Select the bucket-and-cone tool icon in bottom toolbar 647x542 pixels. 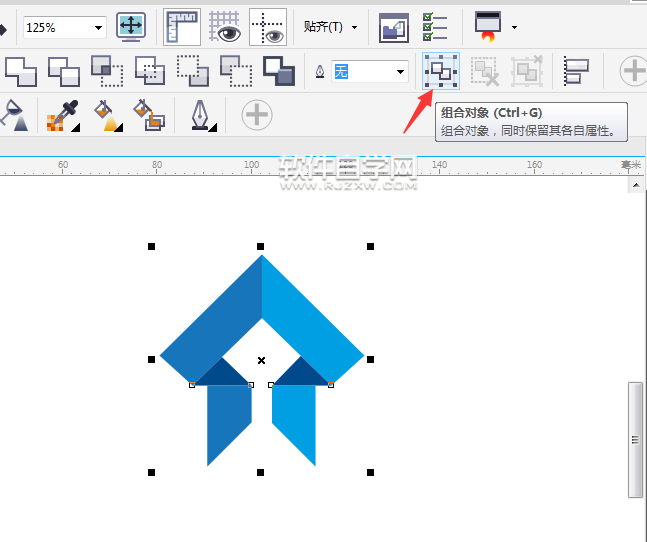point(14,115)
